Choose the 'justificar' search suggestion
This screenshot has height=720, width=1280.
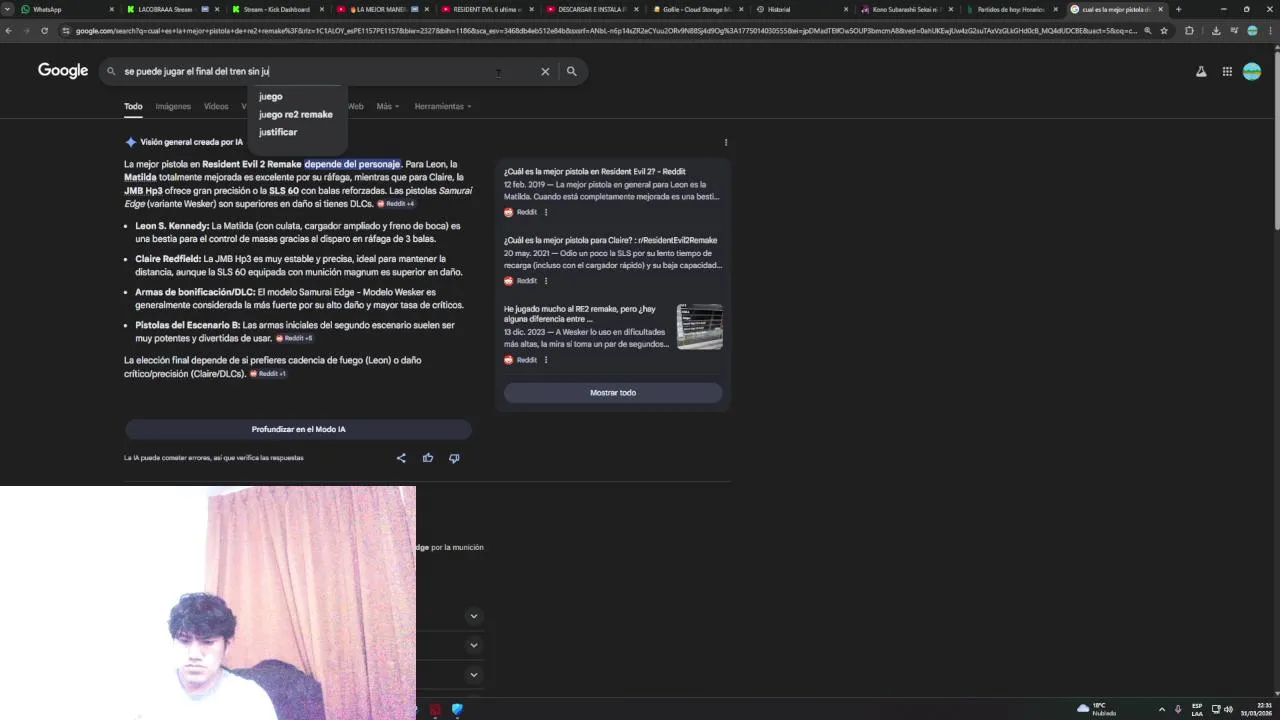(x=278, y=132)
